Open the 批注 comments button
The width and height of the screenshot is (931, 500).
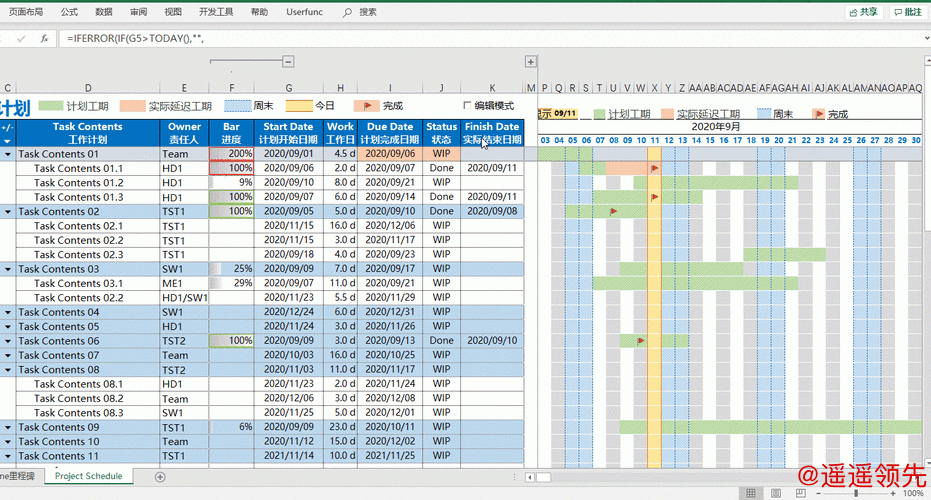coord(907,12)
